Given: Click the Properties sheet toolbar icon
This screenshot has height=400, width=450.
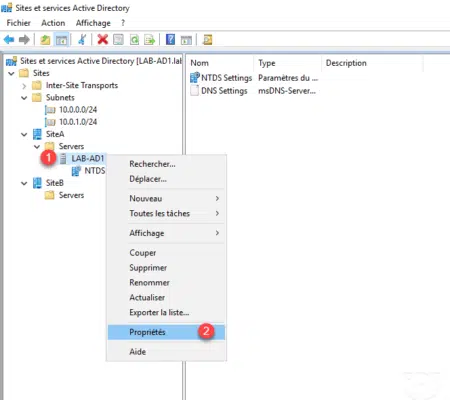Looking at the screenshot, I should point(118,40).
